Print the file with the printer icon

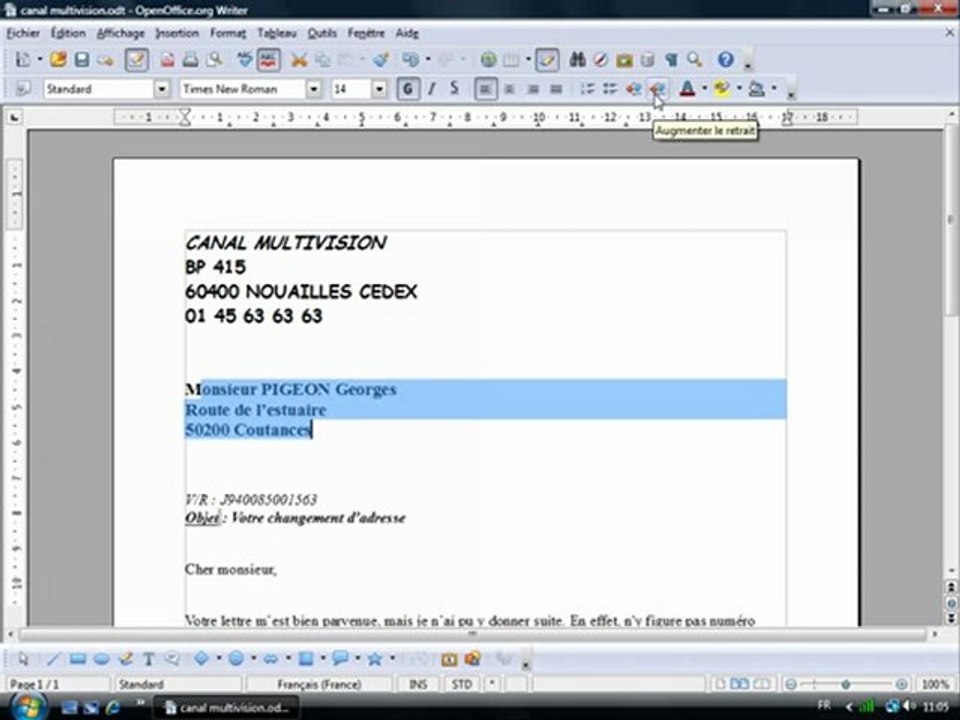tap(190, 59)
